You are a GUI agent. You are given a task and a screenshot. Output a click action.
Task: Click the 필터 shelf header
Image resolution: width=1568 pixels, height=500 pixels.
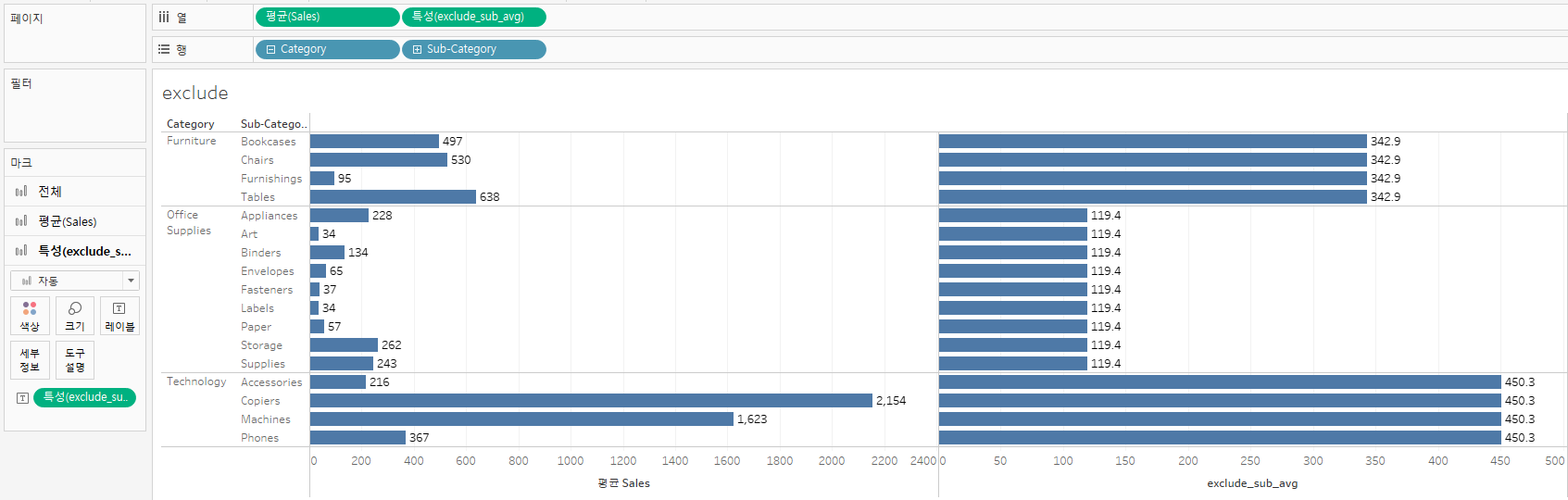click(x=21, y=83)
